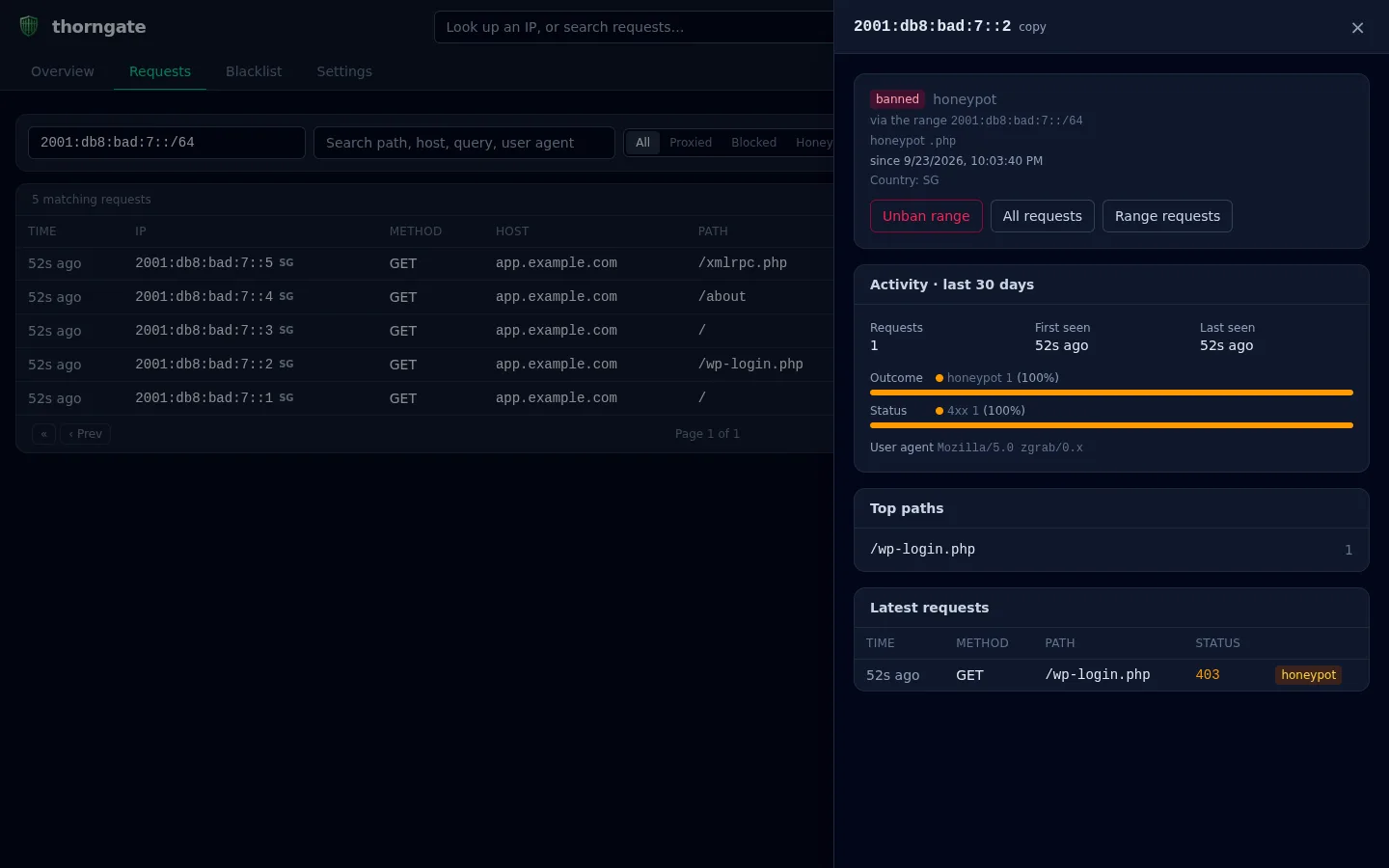Click the Country: SG text
The width and height of the screenshot is (1389, 868).
click(x=904, y=180)
